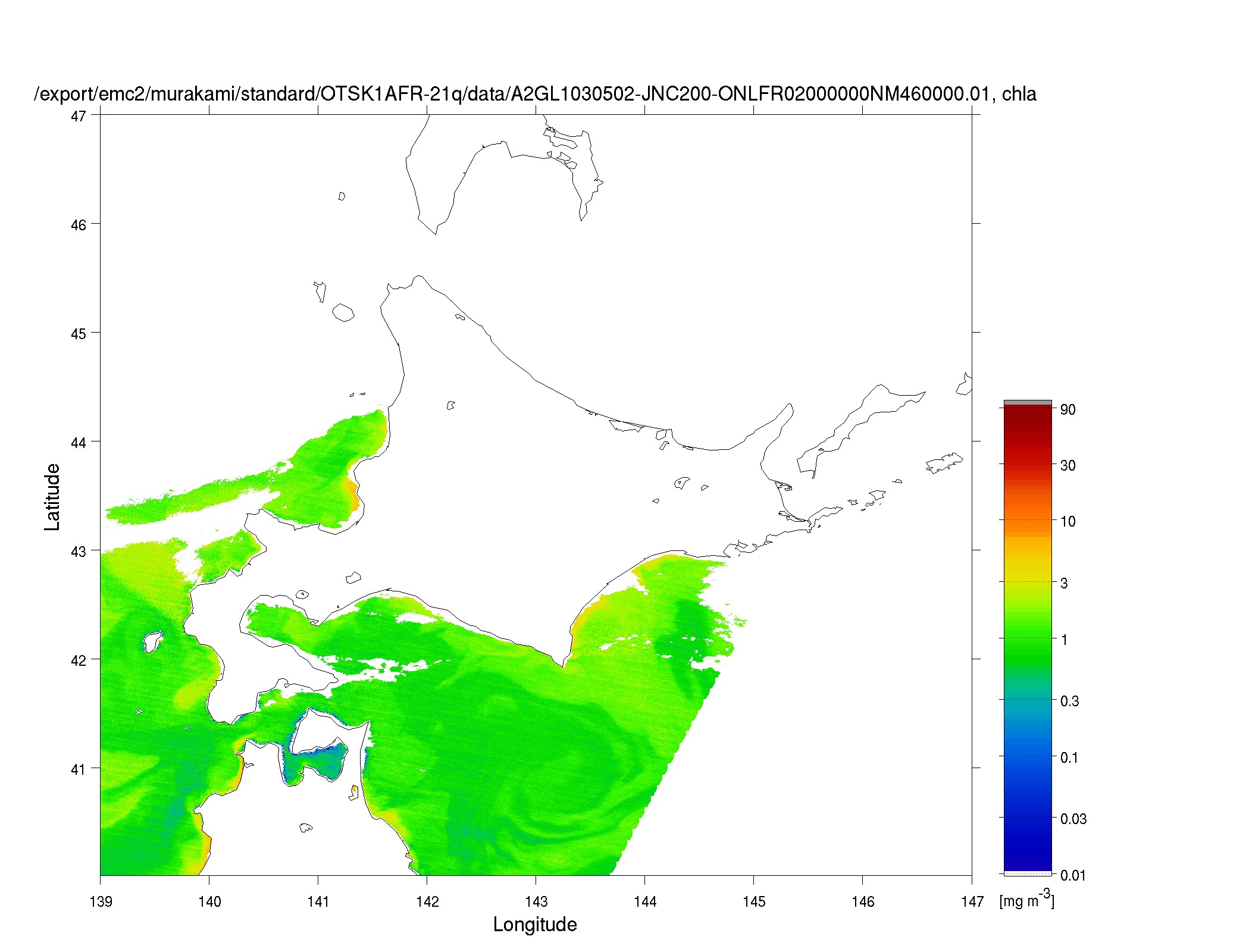This screenshot has width=1249, height=952.
Task: Click longitude tick label 147
Action: pos(972,901)
